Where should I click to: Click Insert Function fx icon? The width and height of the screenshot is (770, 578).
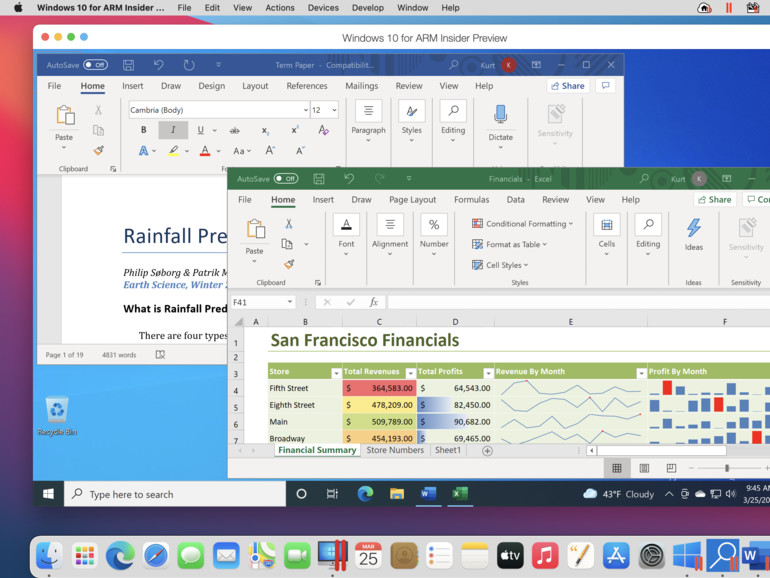click(x=374, y=302)
